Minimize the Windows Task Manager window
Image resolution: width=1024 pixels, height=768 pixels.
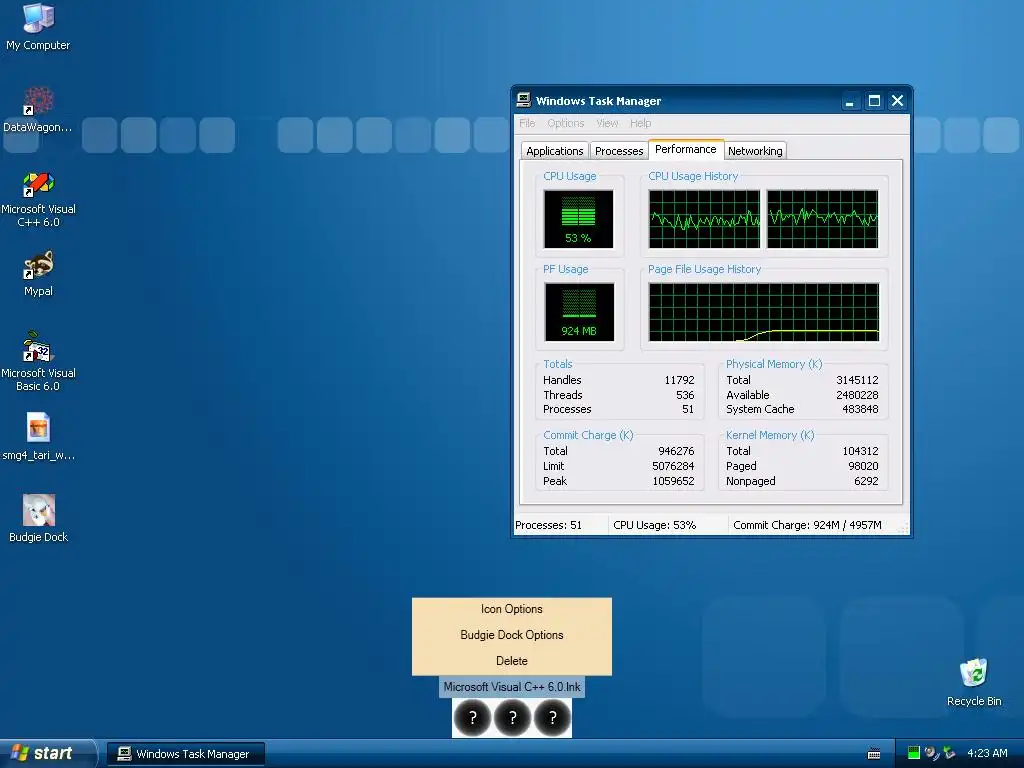(850, 101)
